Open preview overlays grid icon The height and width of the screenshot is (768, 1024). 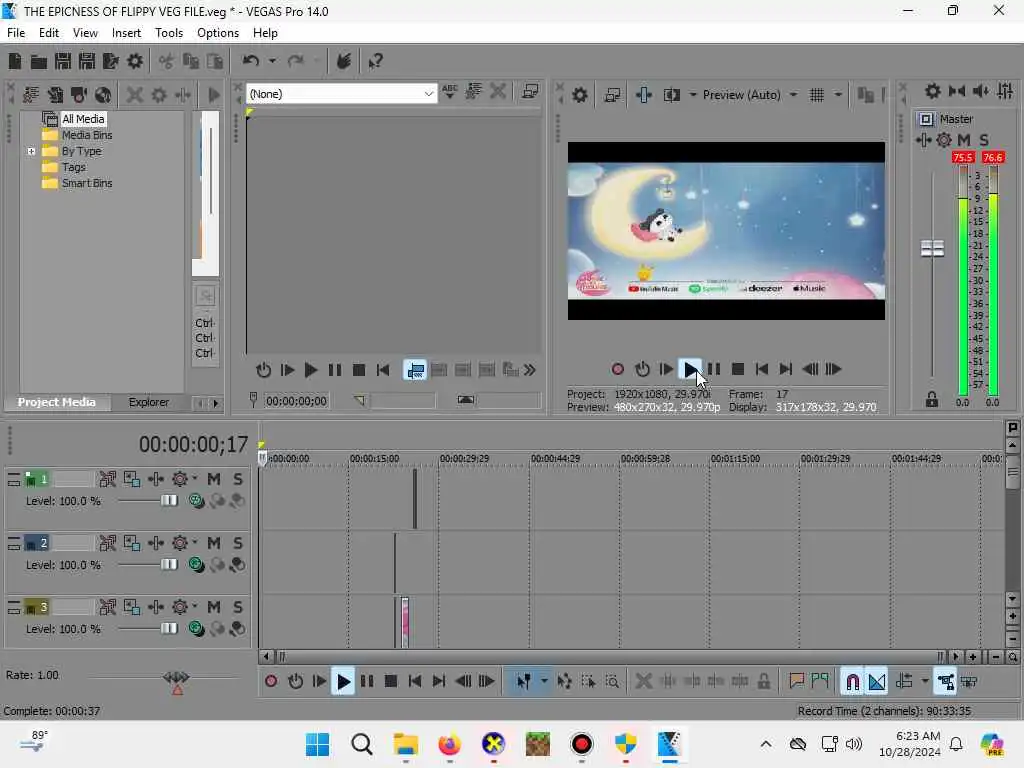point(816,95)
